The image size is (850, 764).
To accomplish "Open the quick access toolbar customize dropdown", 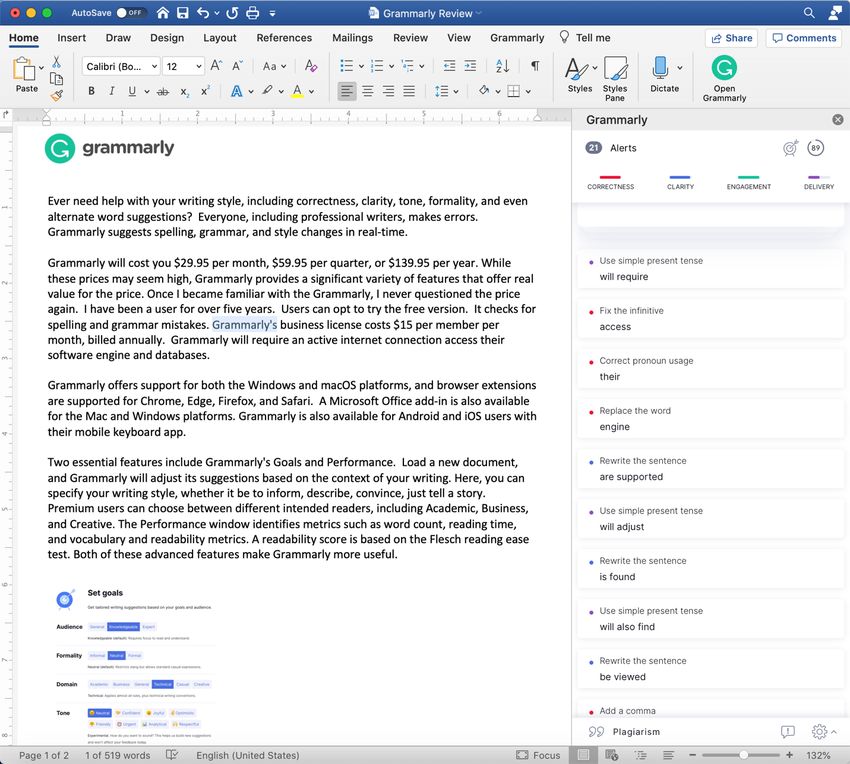I will click(x=272, y=13).
